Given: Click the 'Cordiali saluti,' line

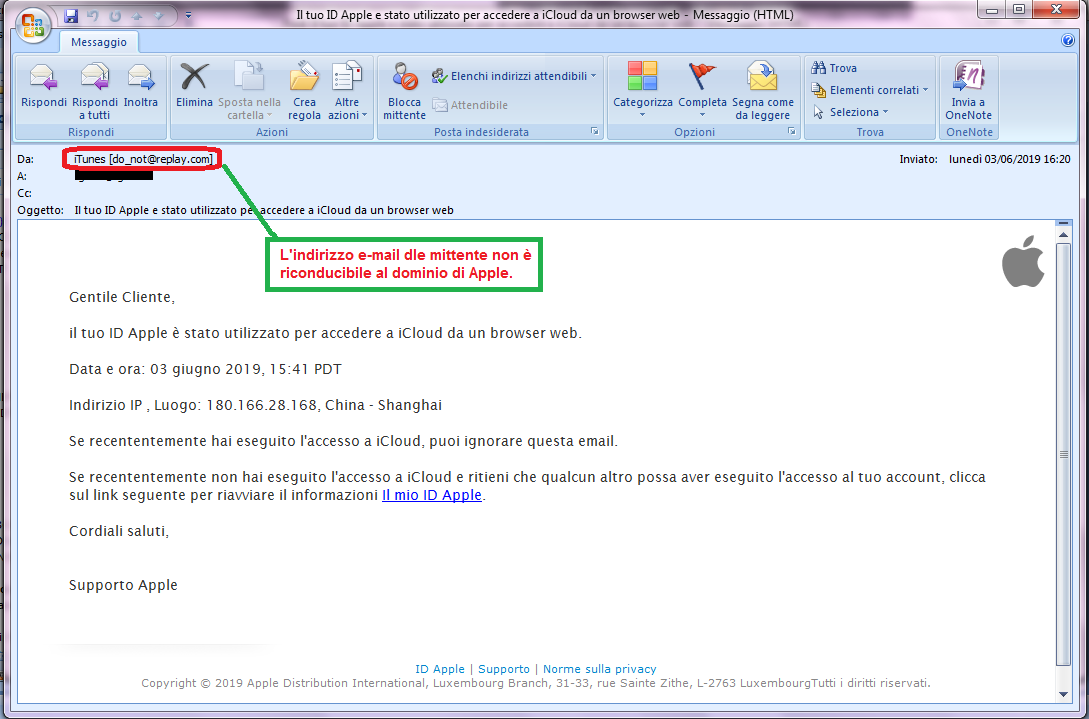Looking at the screenshot, I should tap(119, 531).
